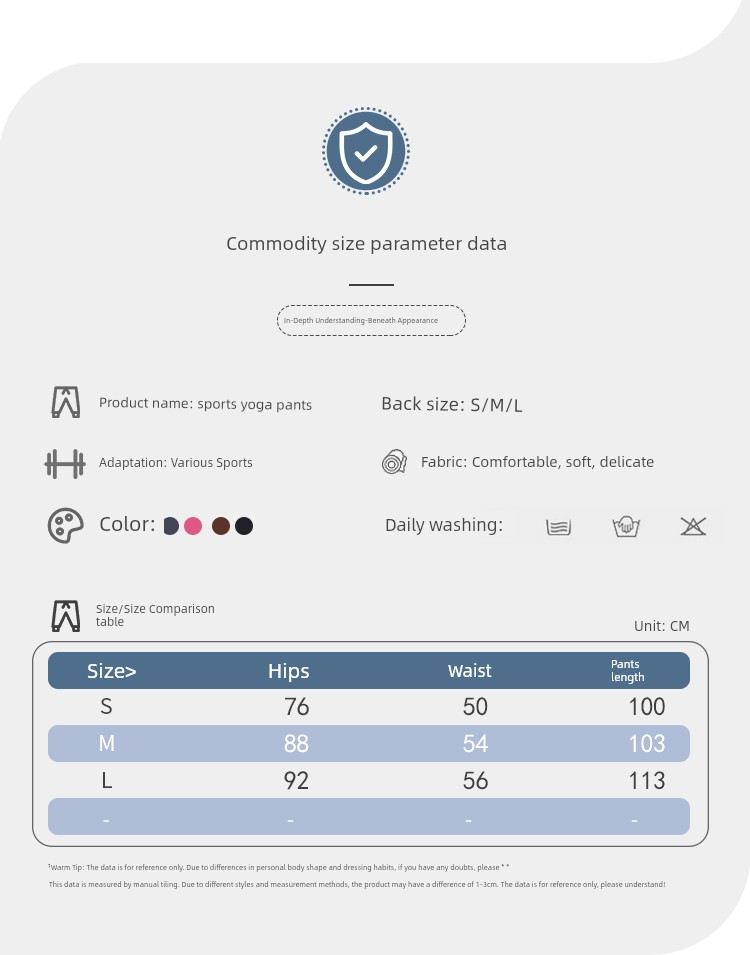The height and width of the screenshot is (955, 750).
Task: Click the do not bleach icon
Action: coord(693,526)
